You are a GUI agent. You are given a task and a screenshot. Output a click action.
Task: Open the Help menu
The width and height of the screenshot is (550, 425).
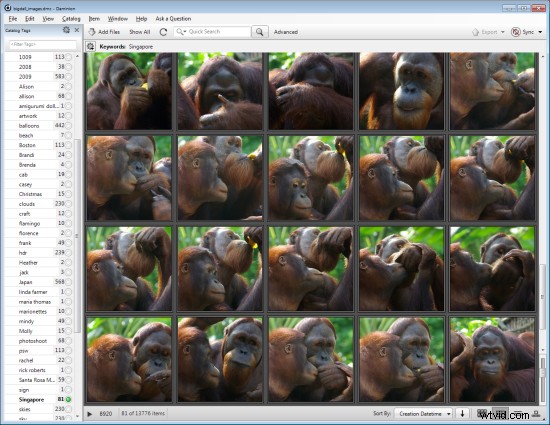(x=141, y=19)
